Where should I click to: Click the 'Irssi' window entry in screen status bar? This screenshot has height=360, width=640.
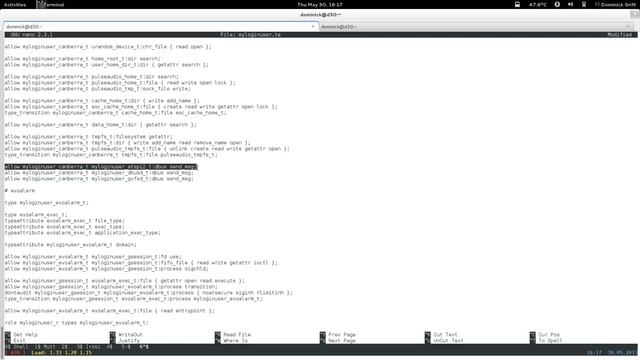click(x=89, y=347)
